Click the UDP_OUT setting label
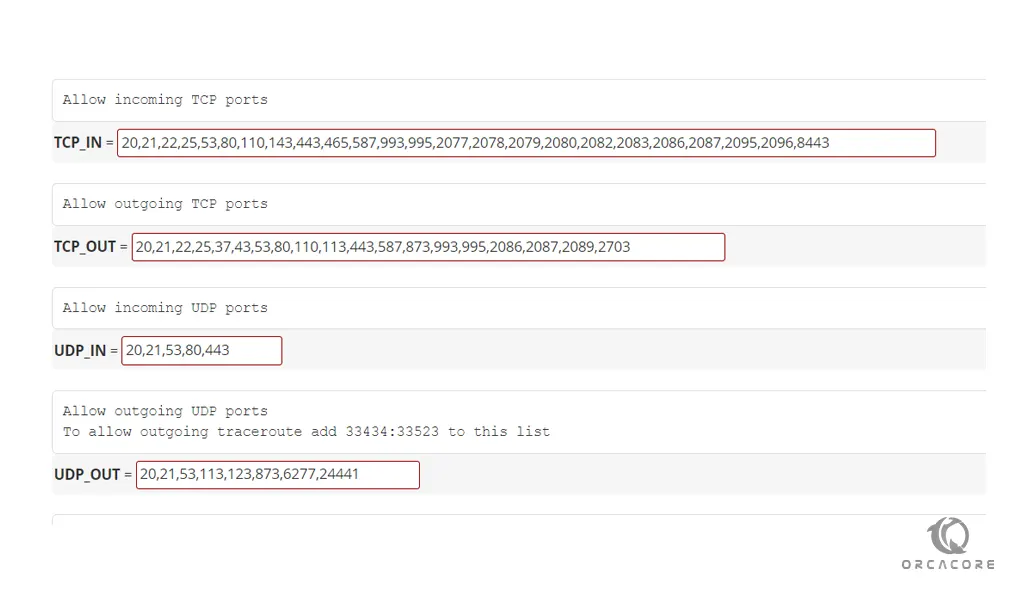 [87, 475]
